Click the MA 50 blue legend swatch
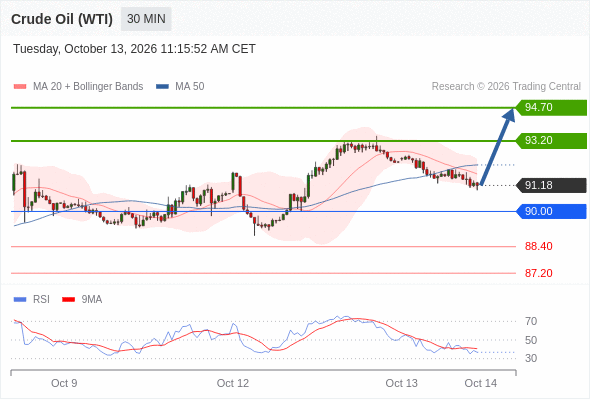The height and width of the screenshot is (400, 590). coord(162,87)
